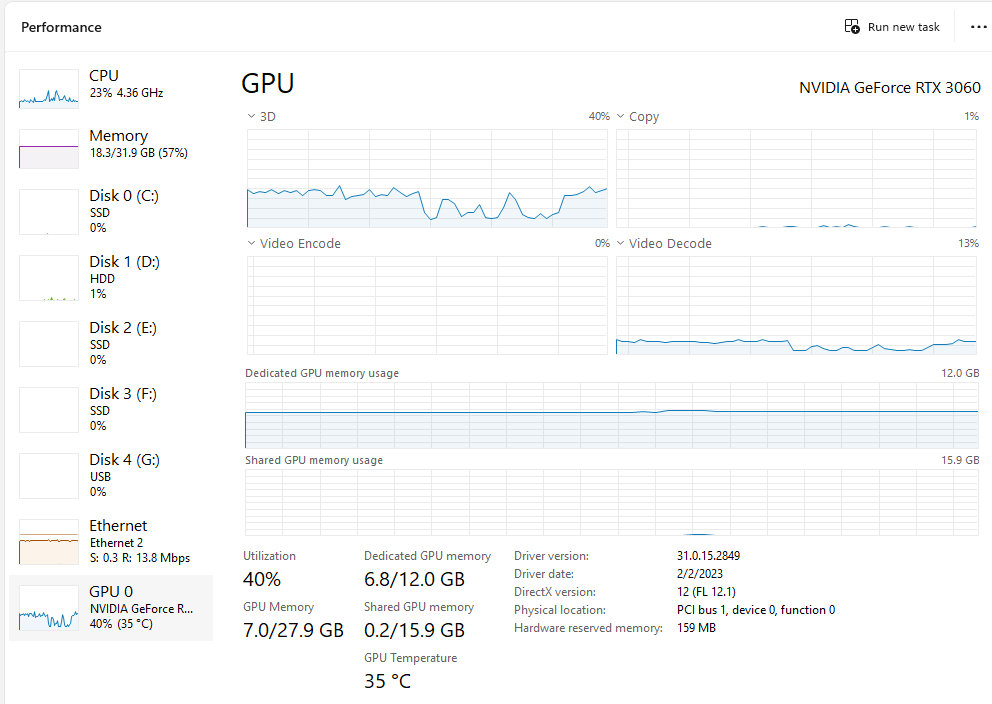Change the Video Decode graph dropdown
Image resolution: width=992 pixels, height=704 pixels.
click(x=621, y=243)
